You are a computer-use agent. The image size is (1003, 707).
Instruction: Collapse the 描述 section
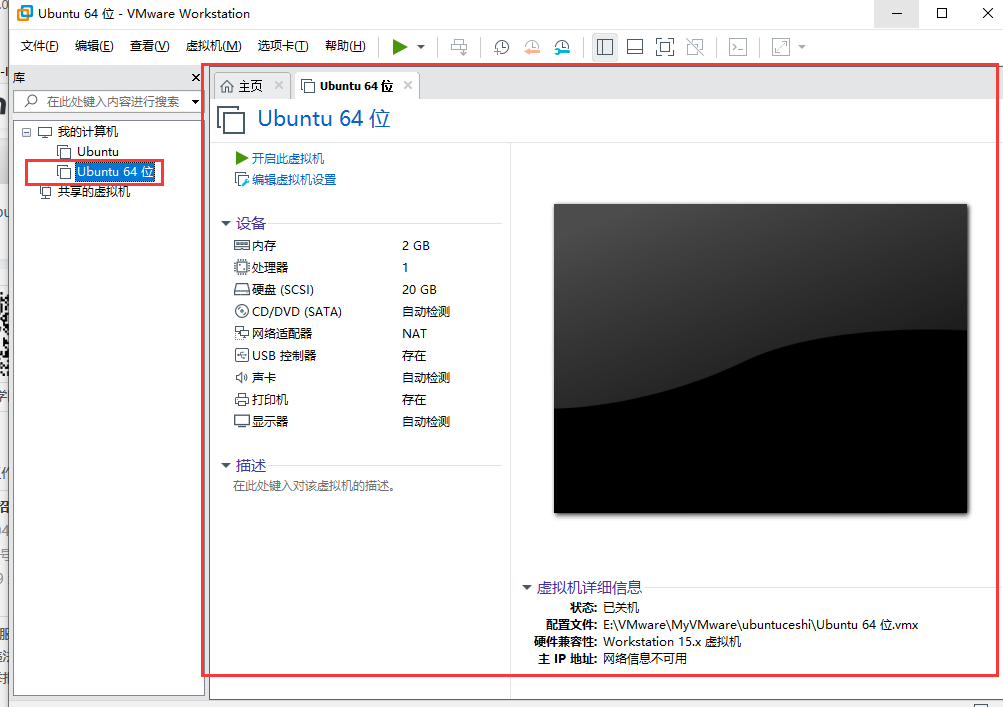tap(226, 466)
